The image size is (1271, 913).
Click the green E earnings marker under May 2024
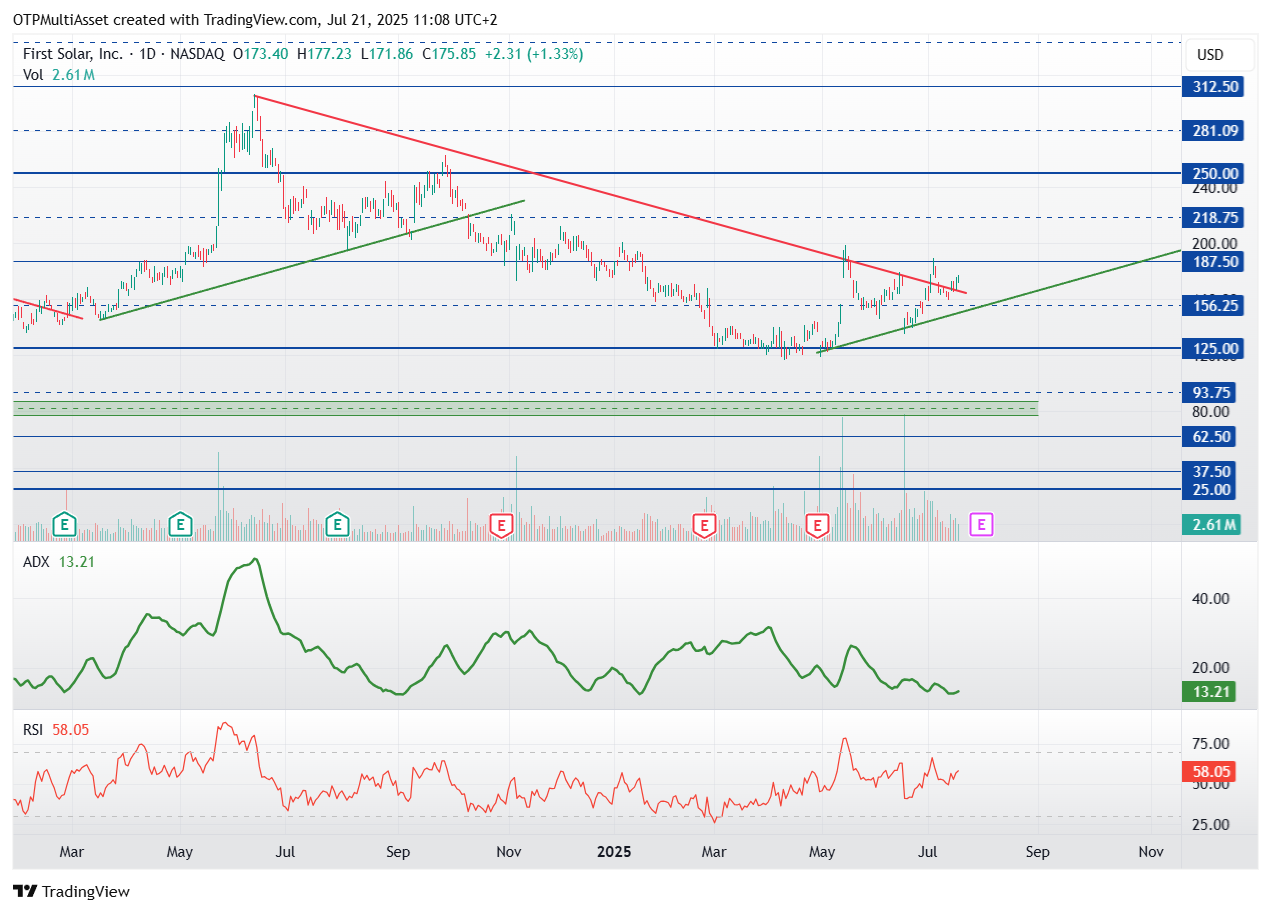click(180, 523)
